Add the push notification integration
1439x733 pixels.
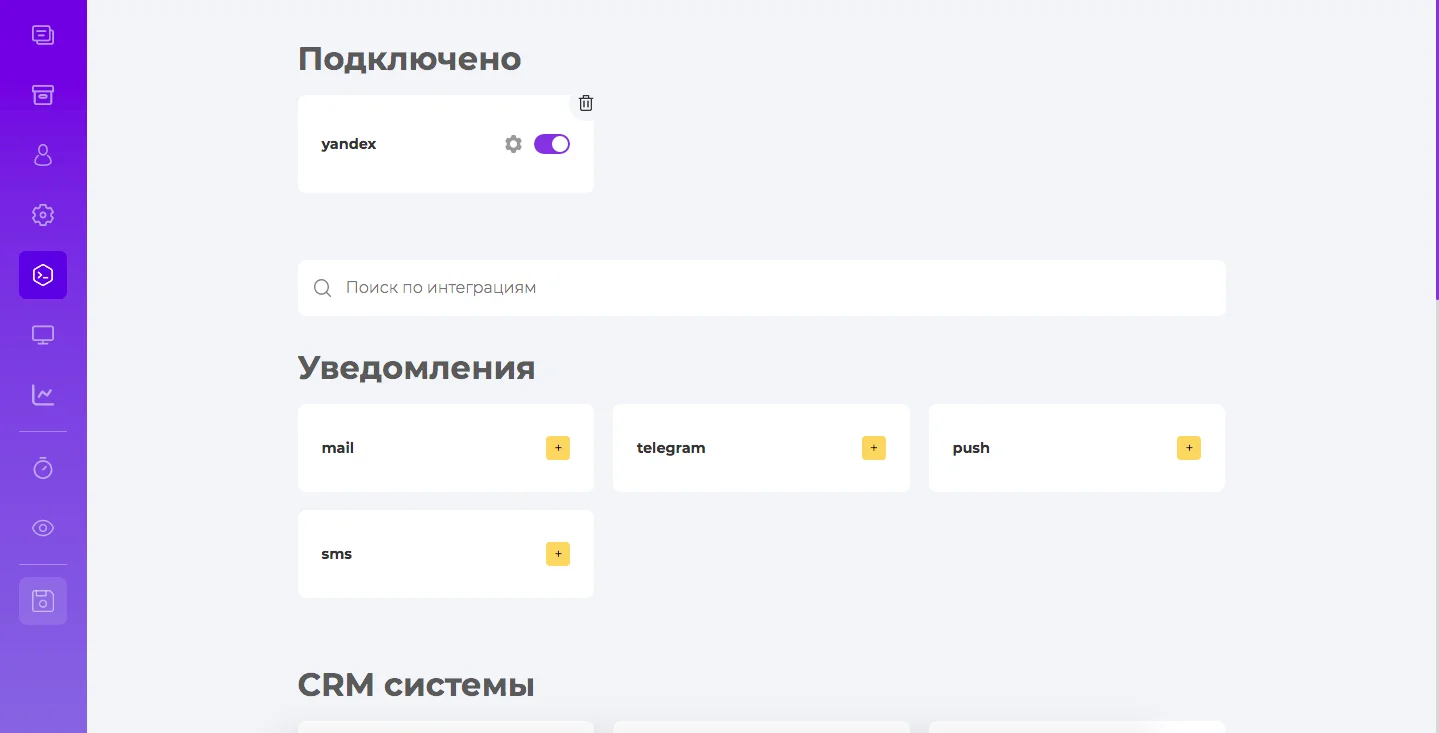pyautogui.click(x=1189, y=448)
